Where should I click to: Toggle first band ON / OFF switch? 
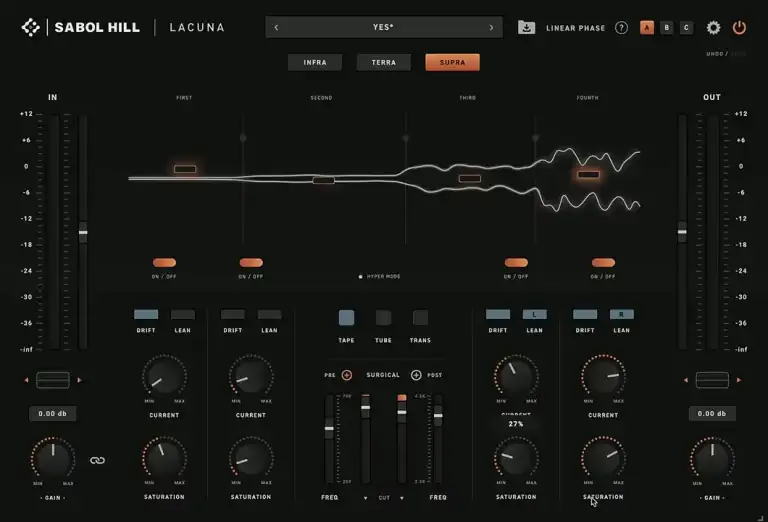click(x=164, y=263)
